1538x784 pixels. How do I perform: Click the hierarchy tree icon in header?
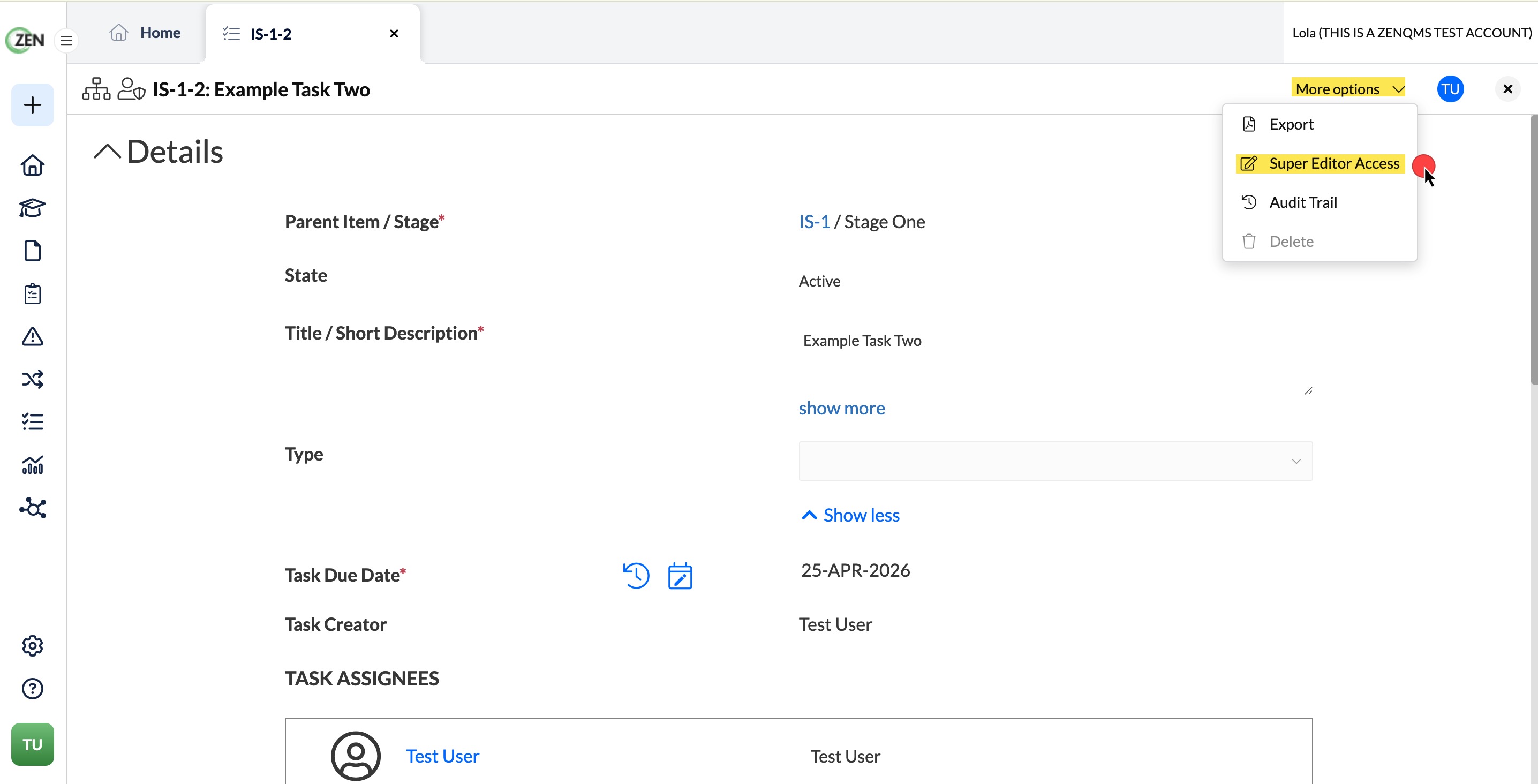click(96, 89)
